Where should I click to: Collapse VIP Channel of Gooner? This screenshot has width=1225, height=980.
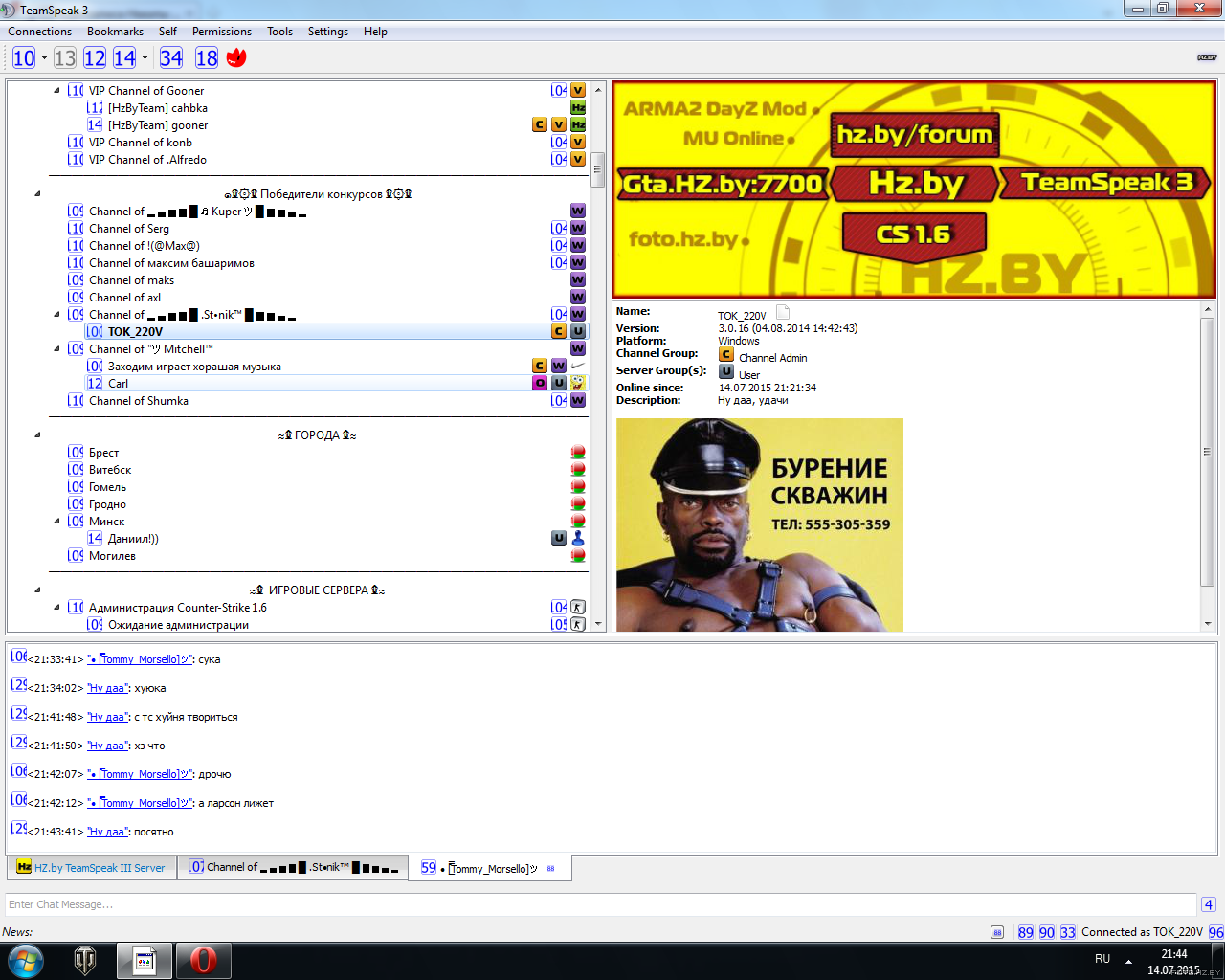[x=56, y=91]
